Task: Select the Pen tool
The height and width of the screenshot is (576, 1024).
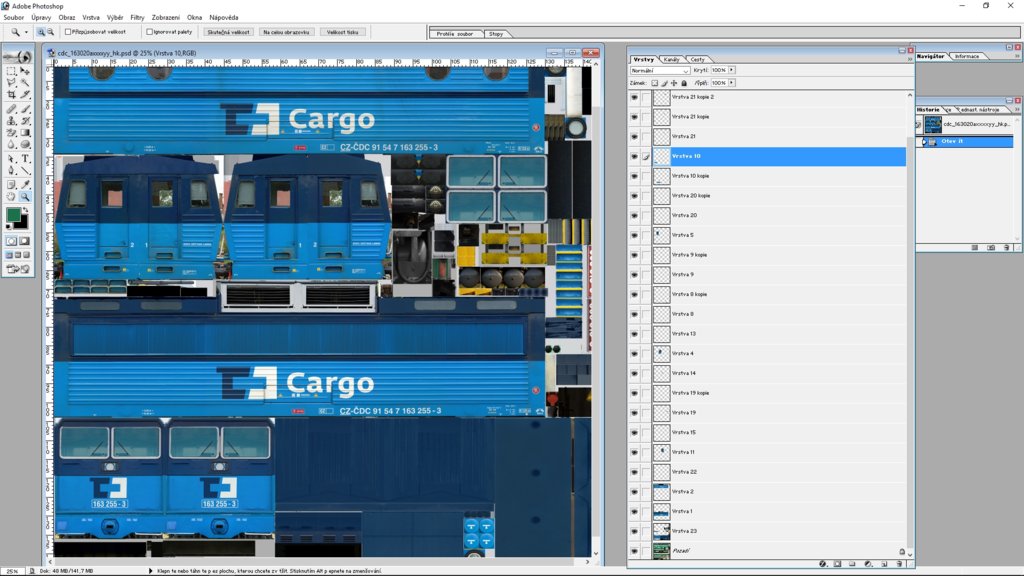Action: click(x=10, y=170)
